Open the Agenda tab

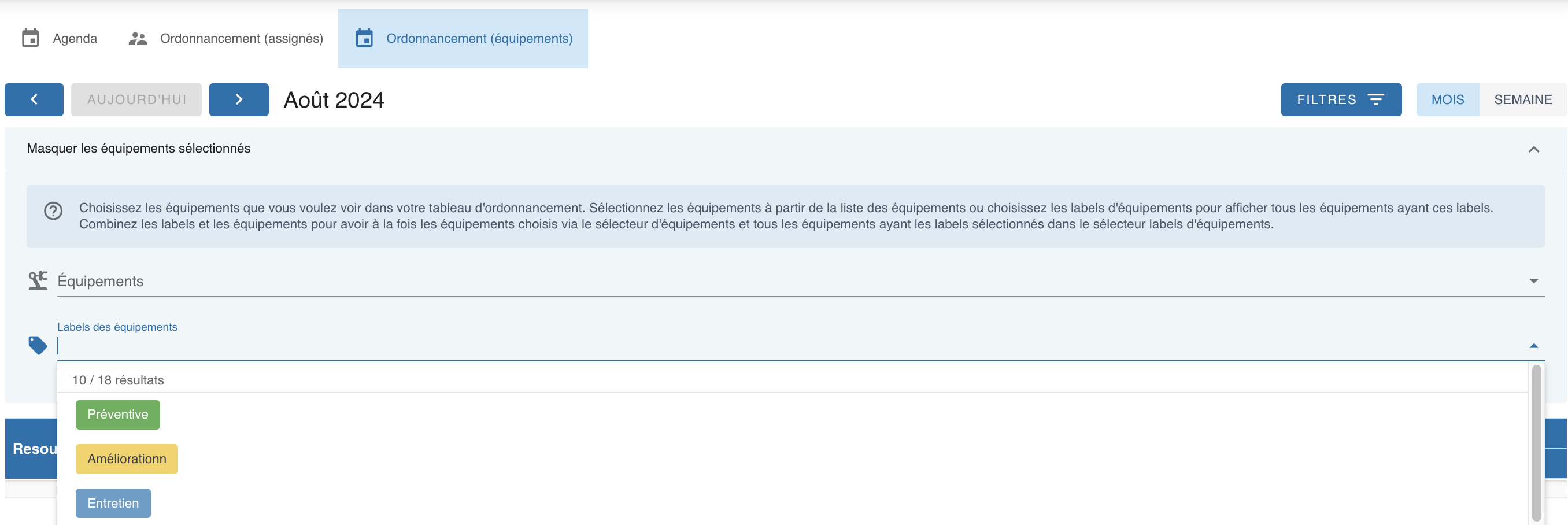(x=74, y=38)
